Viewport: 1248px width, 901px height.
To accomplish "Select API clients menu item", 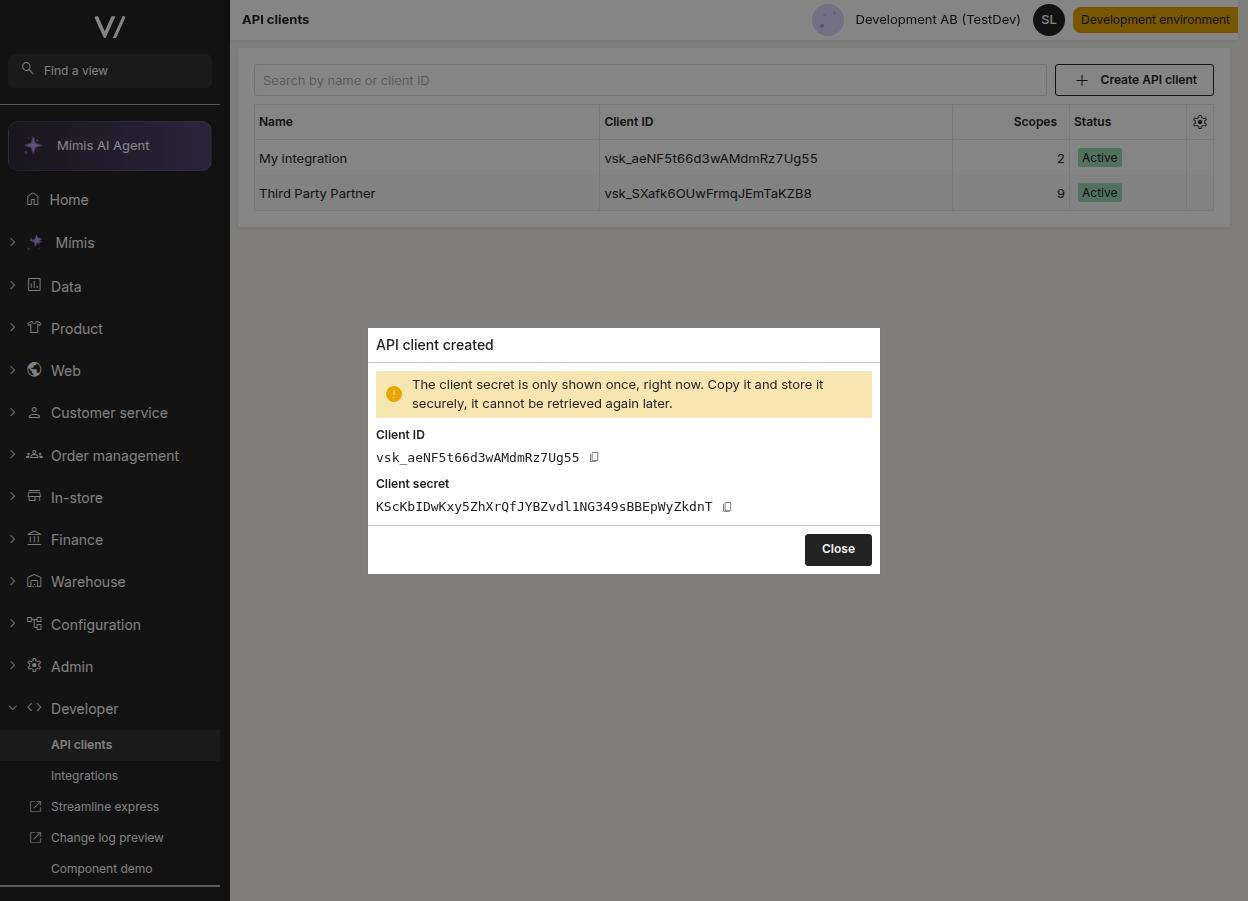I will coord(110,745).
